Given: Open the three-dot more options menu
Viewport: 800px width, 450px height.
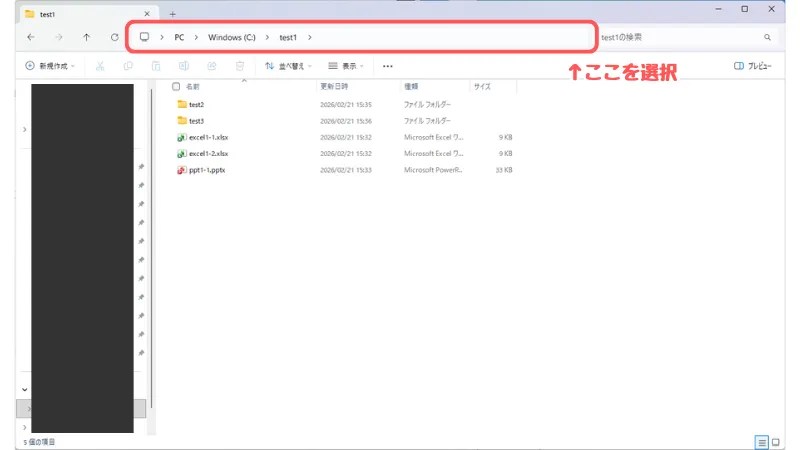Looking at the screenshot, I should tap(388, 66).
